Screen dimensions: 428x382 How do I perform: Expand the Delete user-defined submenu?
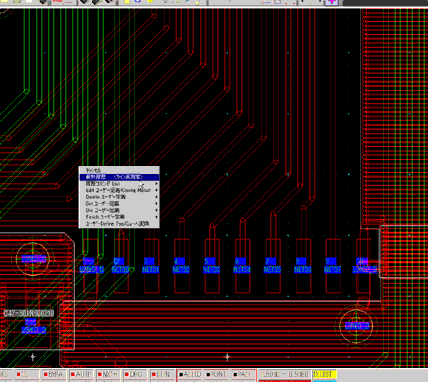point(119,197)
